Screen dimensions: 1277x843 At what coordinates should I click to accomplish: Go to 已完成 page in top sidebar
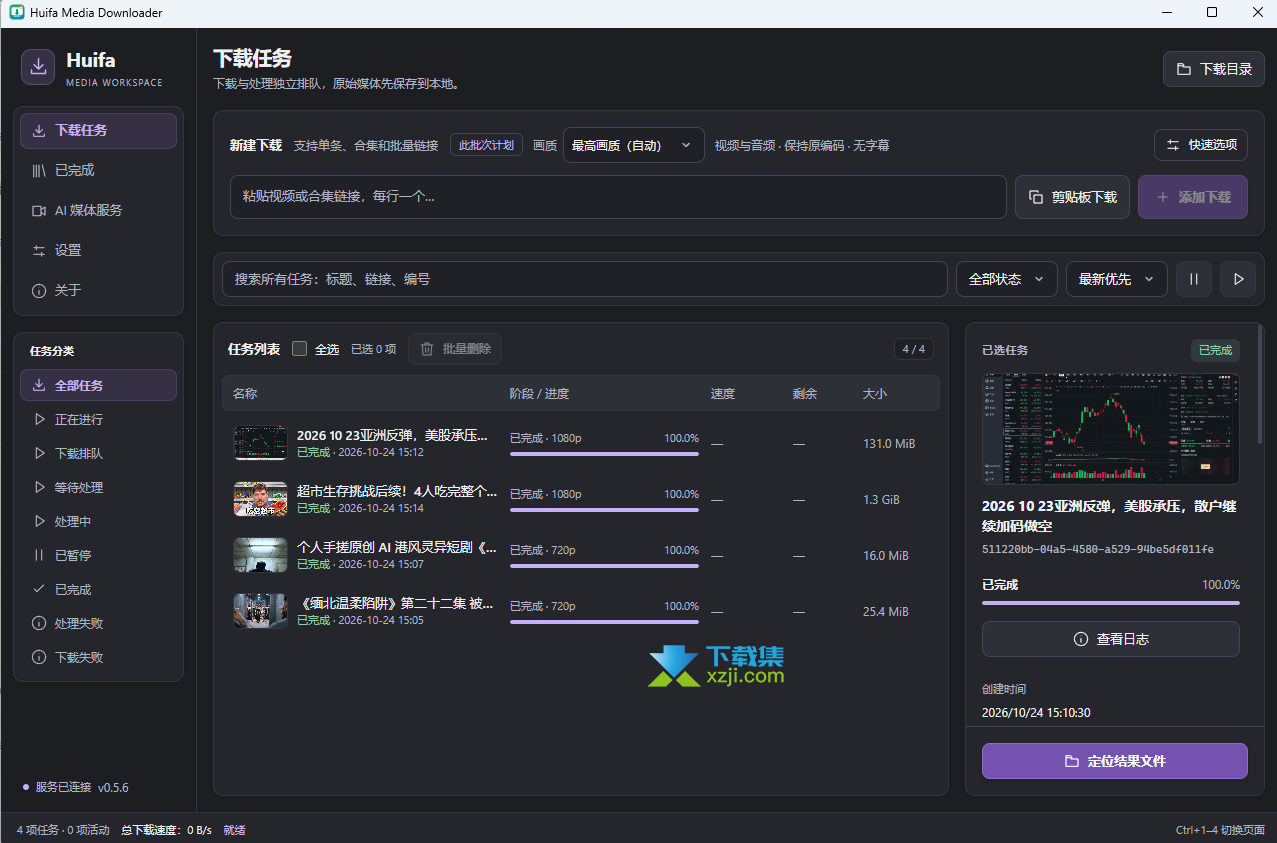point(98,171)
